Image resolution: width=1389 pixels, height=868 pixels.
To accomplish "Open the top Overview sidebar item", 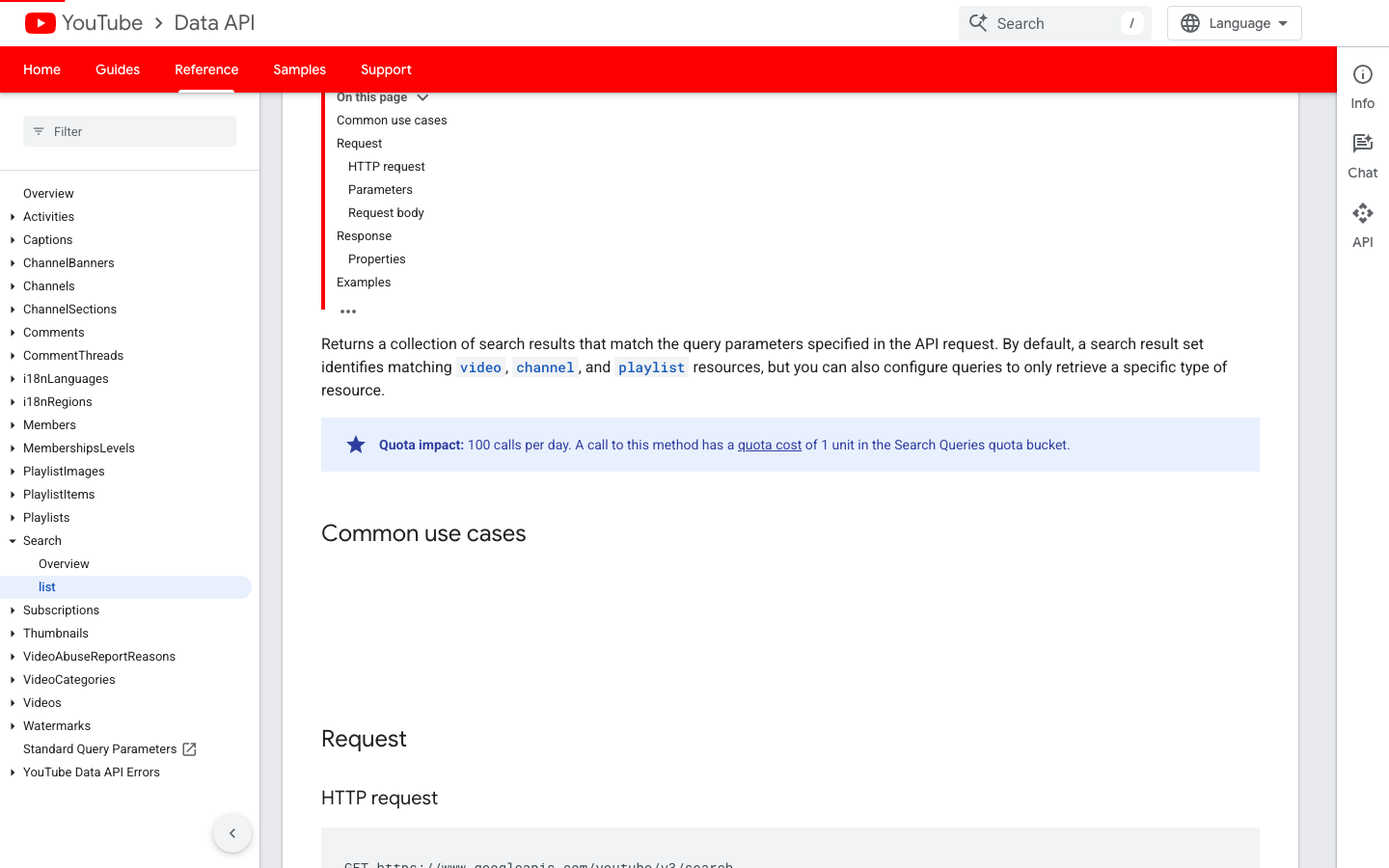I will coord(48,194).
